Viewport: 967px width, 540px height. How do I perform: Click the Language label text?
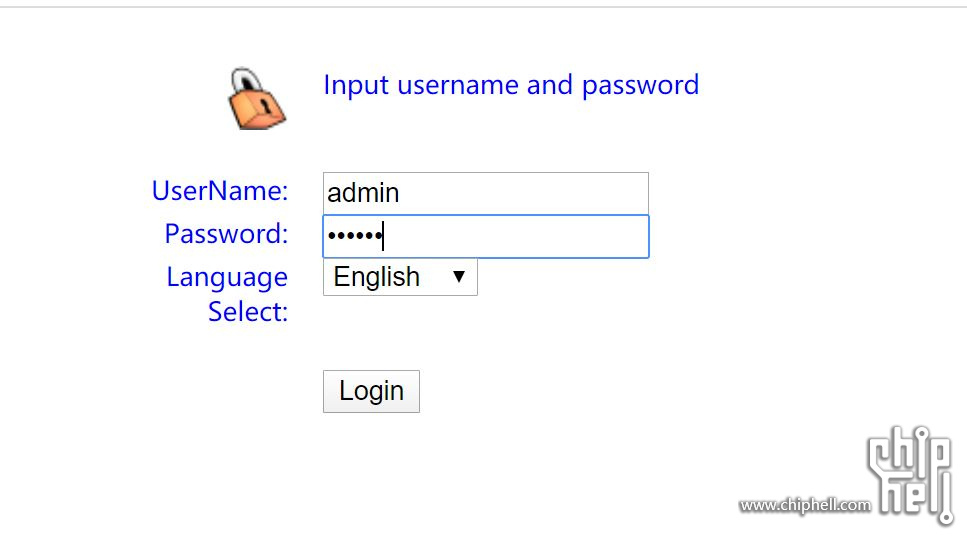(x=227, y=277)
